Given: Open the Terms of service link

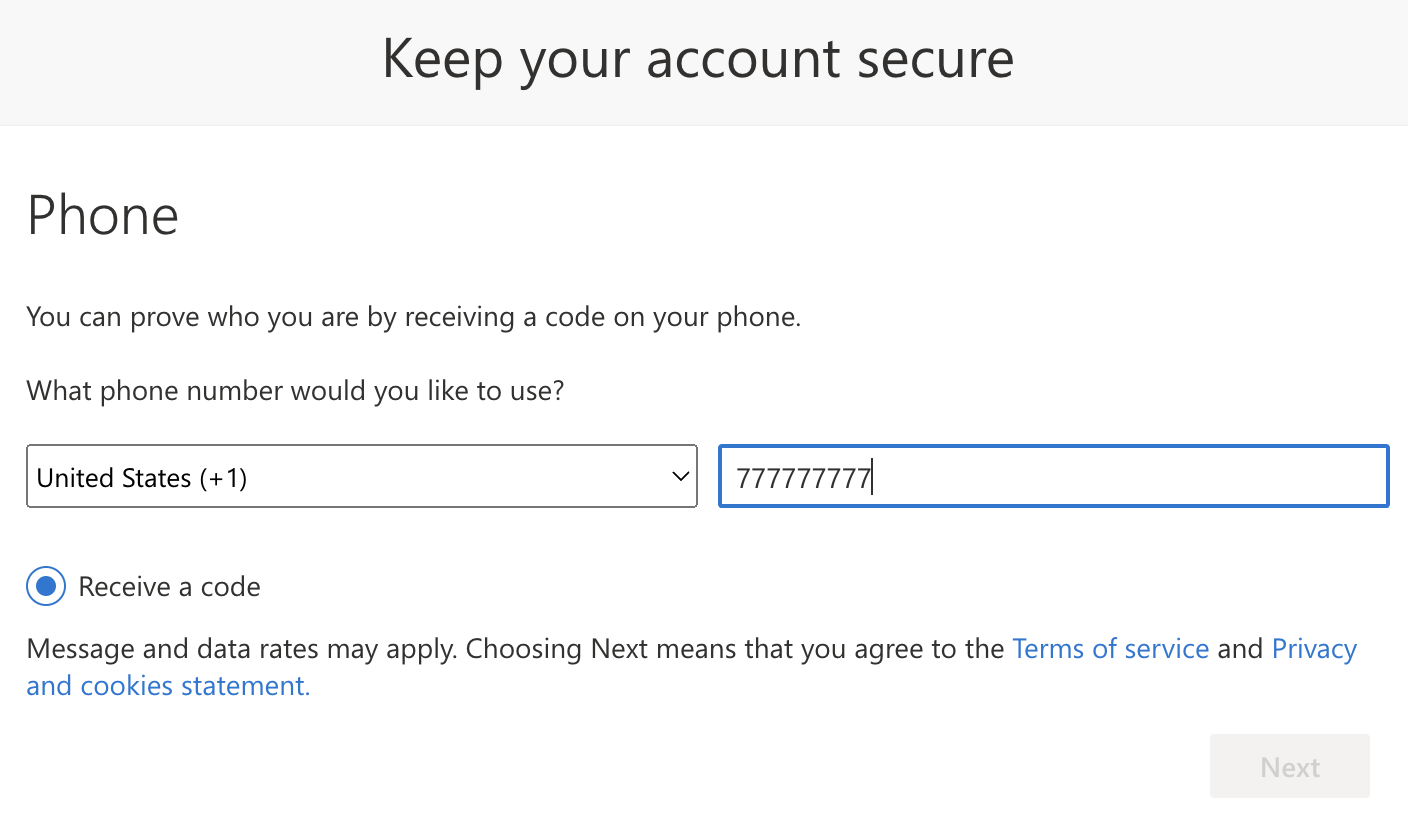Looking at the screenshot, I should pyautogui.click(x=1110, y=649).
